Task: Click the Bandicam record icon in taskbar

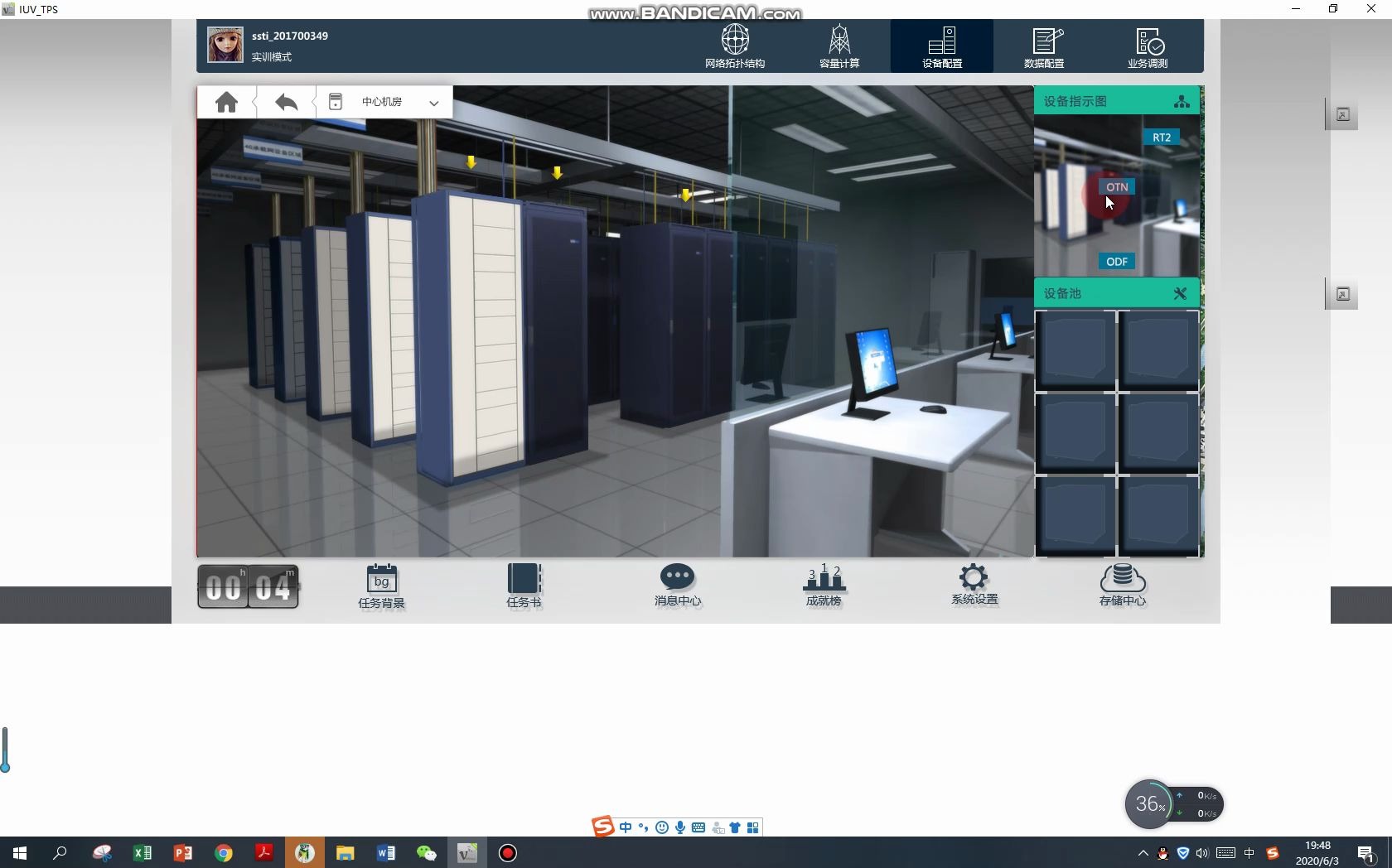Action: click(x=508, y=852)
